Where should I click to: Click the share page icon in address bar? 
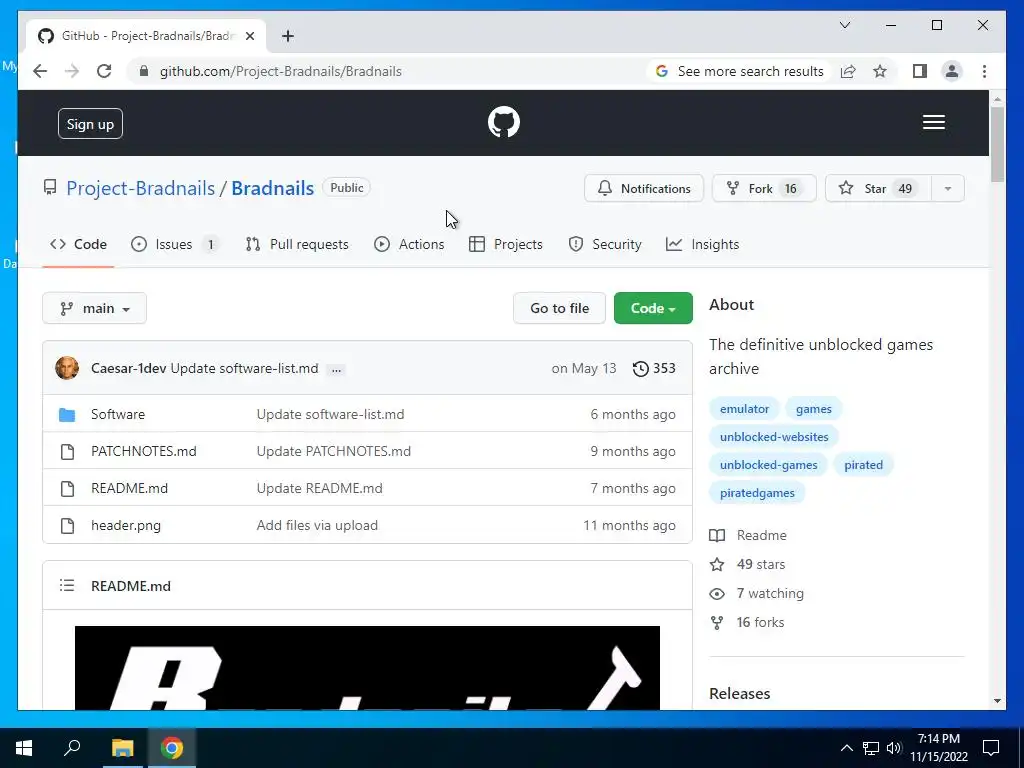848,71
